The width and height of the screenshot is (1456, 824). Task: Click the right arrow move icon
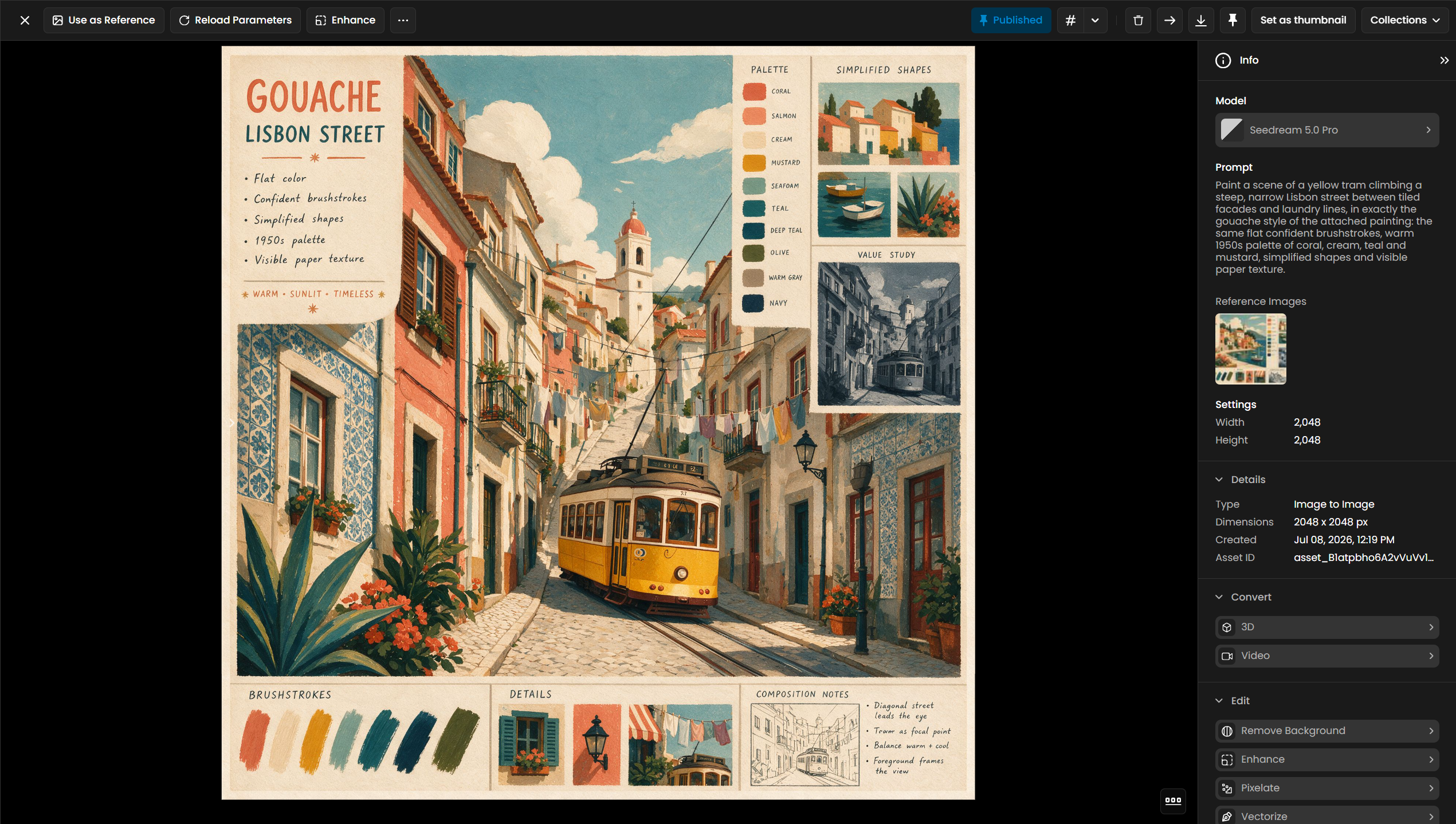tap(1169, 20)
